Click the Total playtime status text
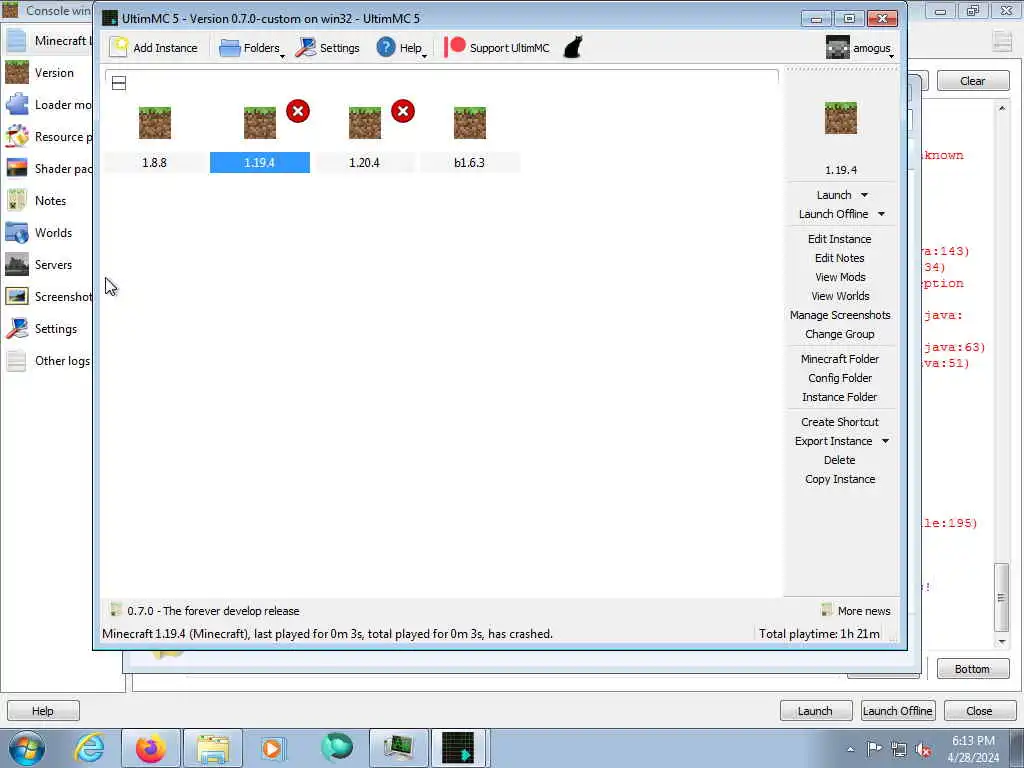 (x=819, y=633)
